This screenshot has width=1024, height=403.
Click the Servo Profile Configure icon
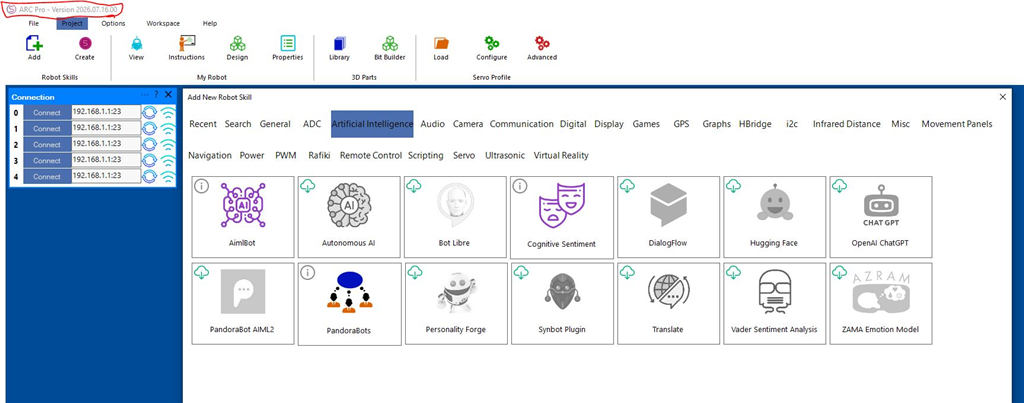coord(492,44)
